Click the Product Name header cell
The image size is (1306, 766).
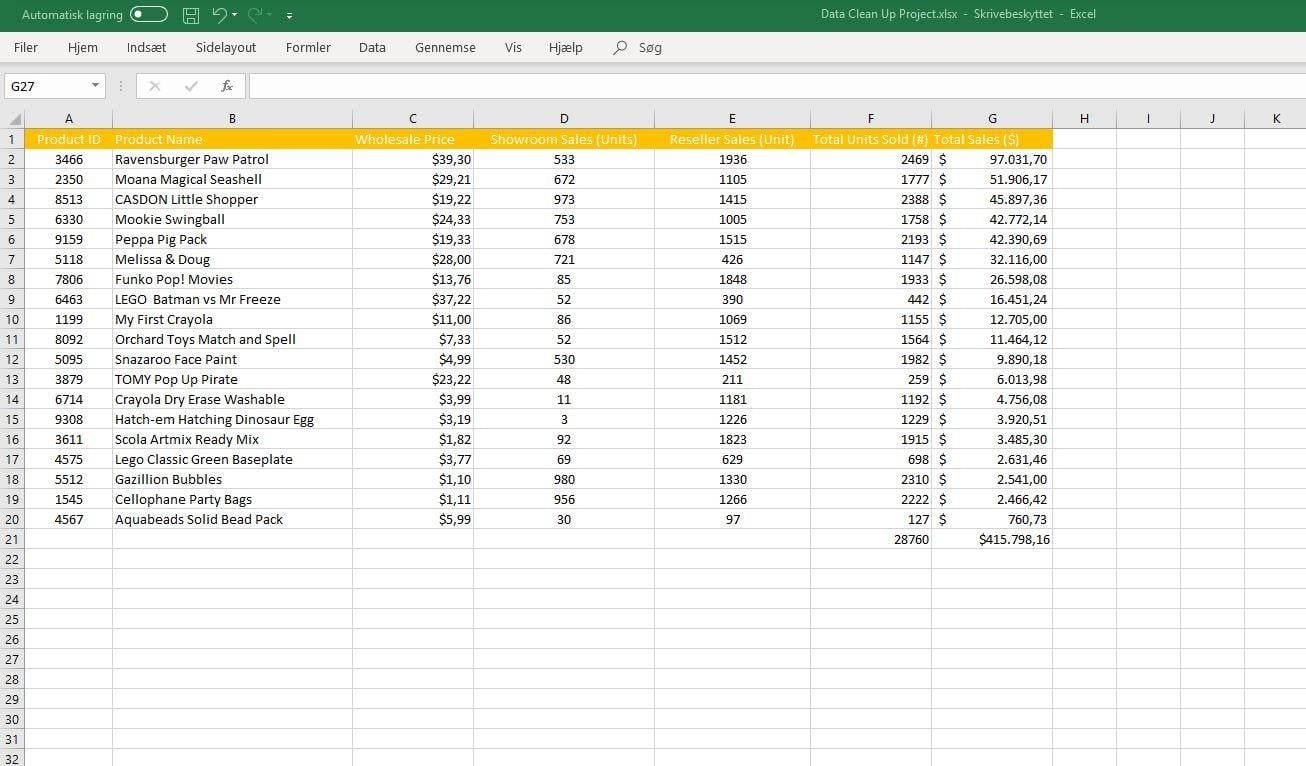click(x=232, y=139)
